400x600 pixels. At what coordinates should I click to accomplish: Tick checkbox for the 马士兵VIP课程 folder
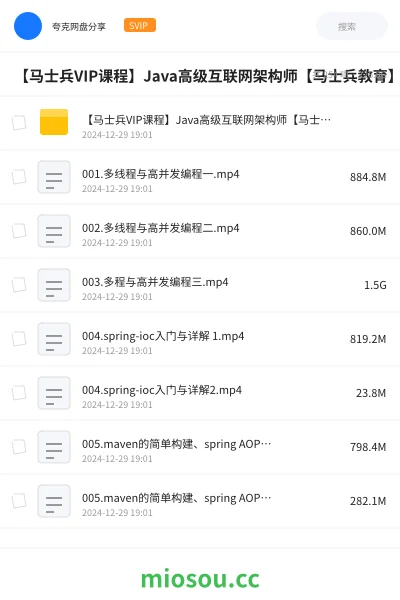tap(19, 123)
